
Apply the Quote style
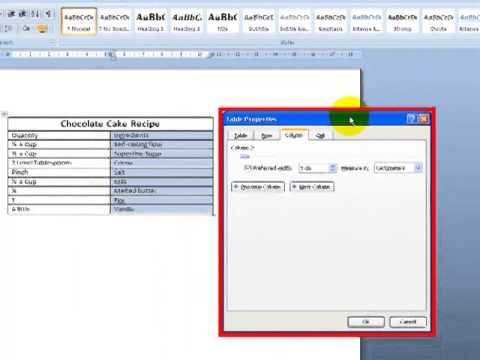(439, 21)
